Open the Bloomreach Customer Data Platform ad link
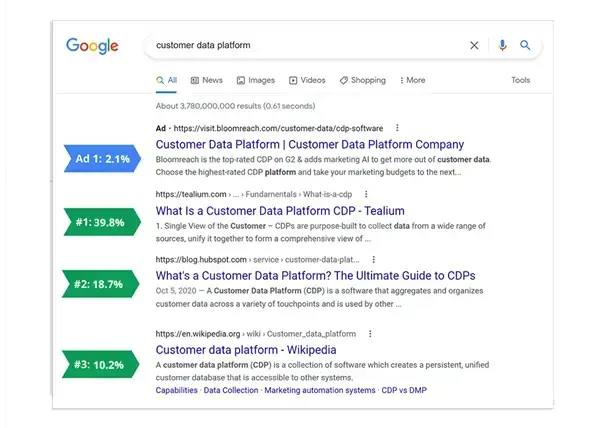 (309, 144)
